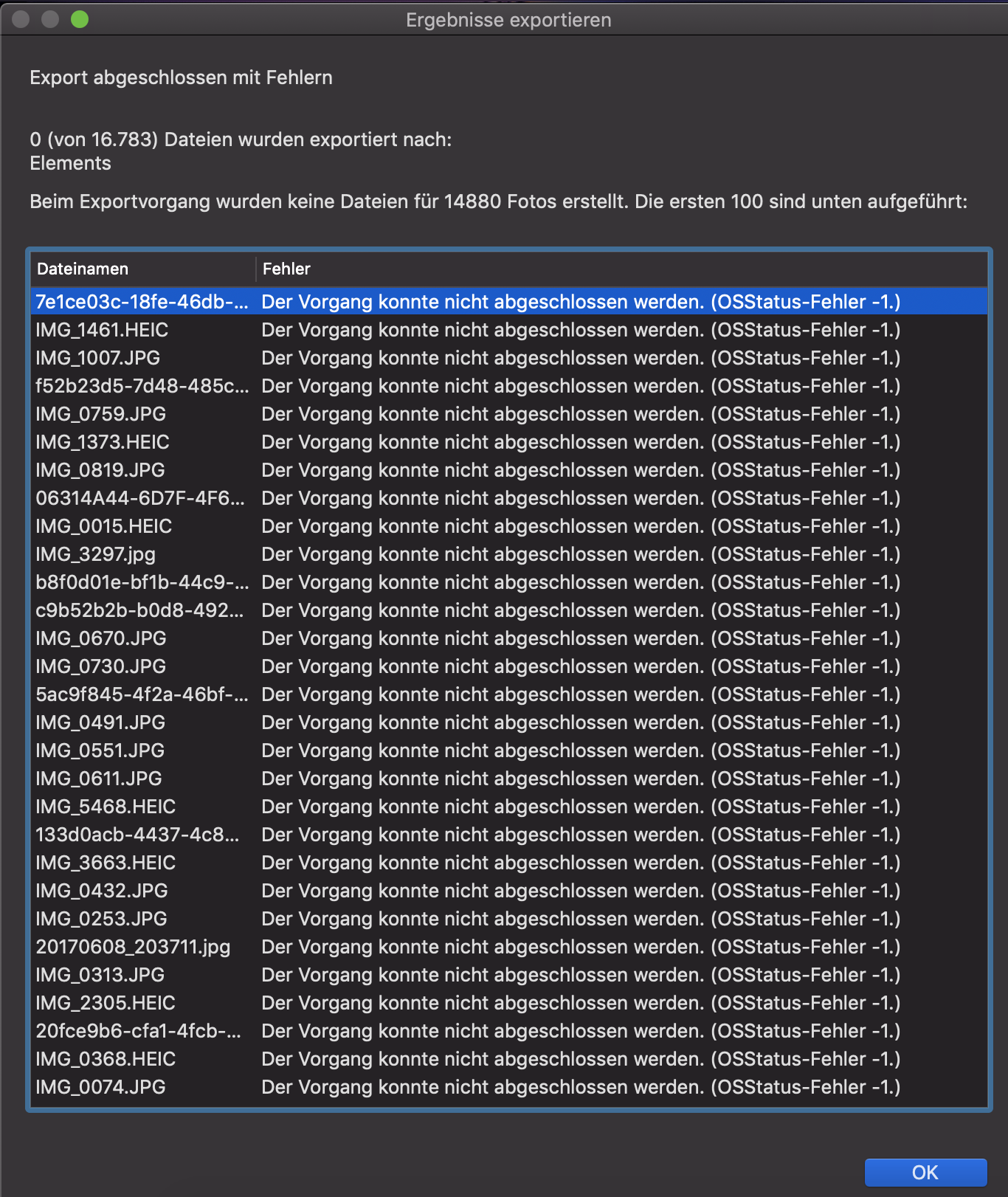Select the 133d0acb-4437-4c8 entry
The width and height of the screenshot is (1008, 1197).
pos(137,835)
